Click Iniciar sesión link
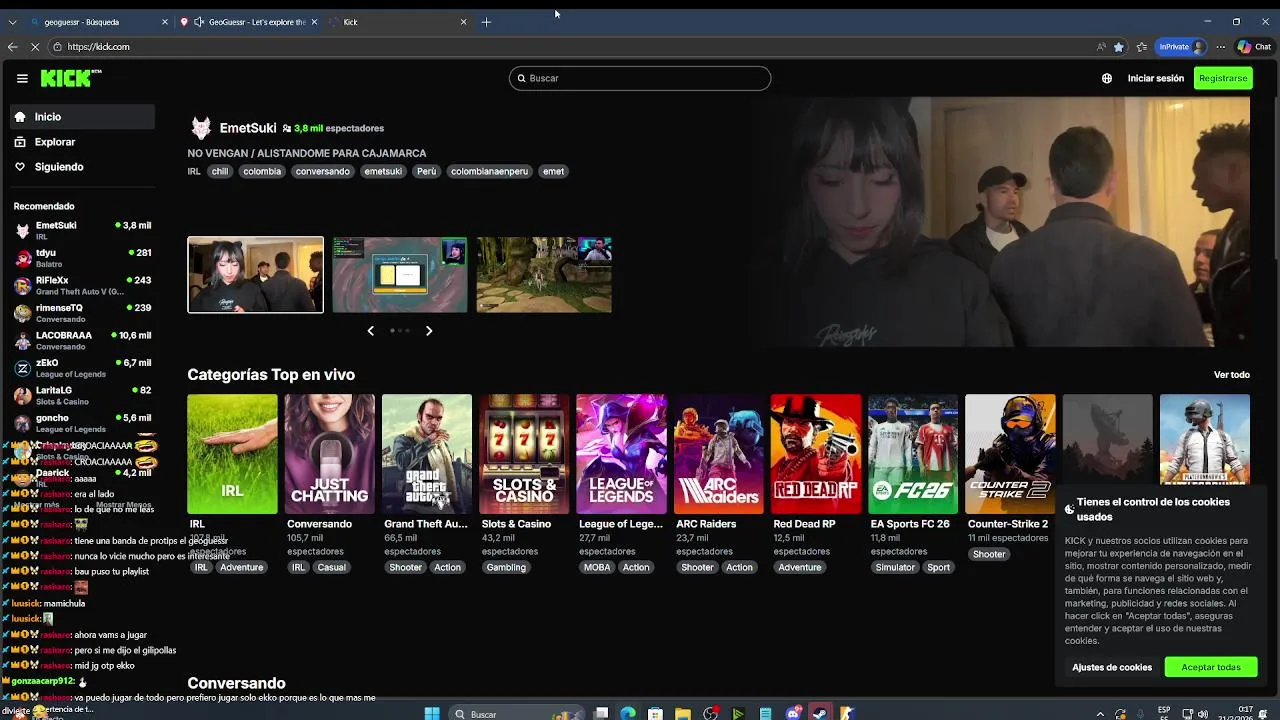 1155,78
